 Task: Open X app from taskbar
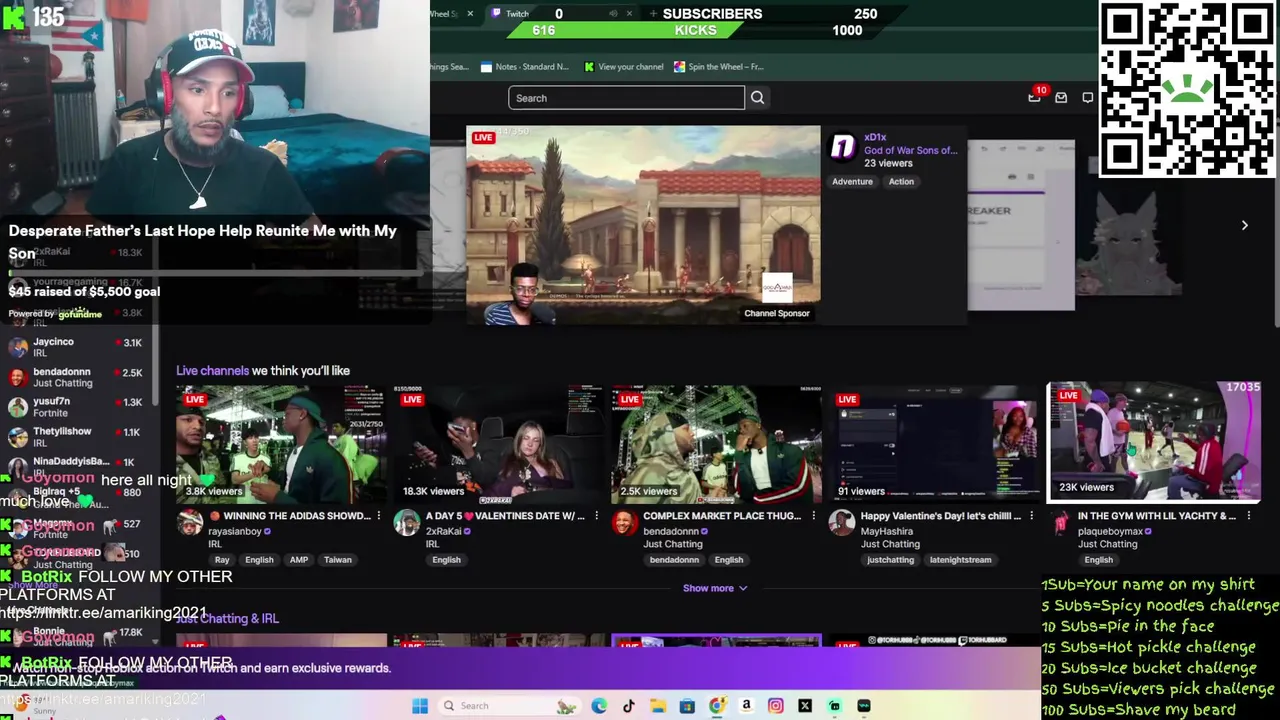pyautogui.click(x=805, y=706)
